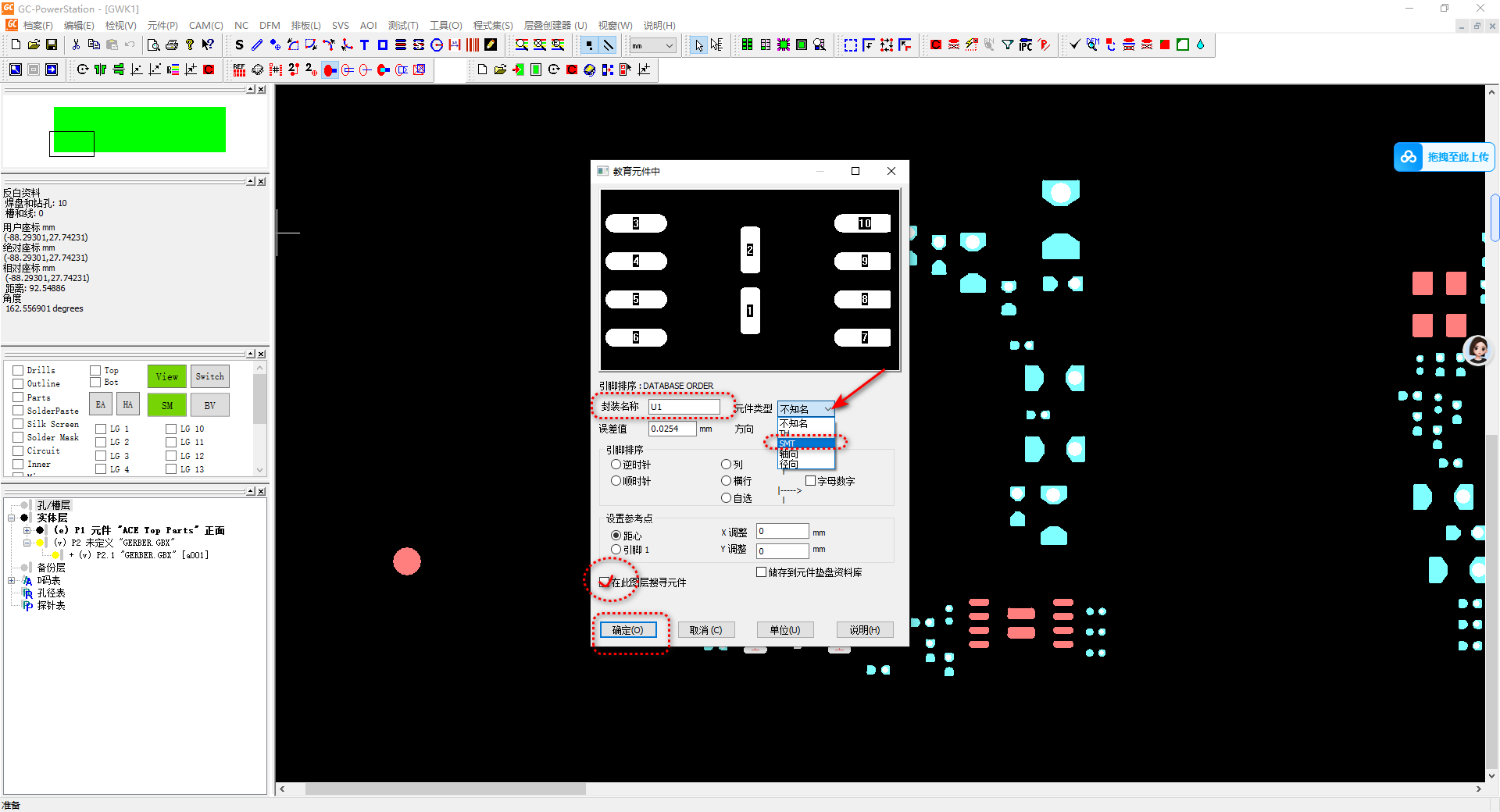Viewport: 1500px width, 812px height.
Task: Click the Save disk toolbar icon
Action: tap(52, 45)
